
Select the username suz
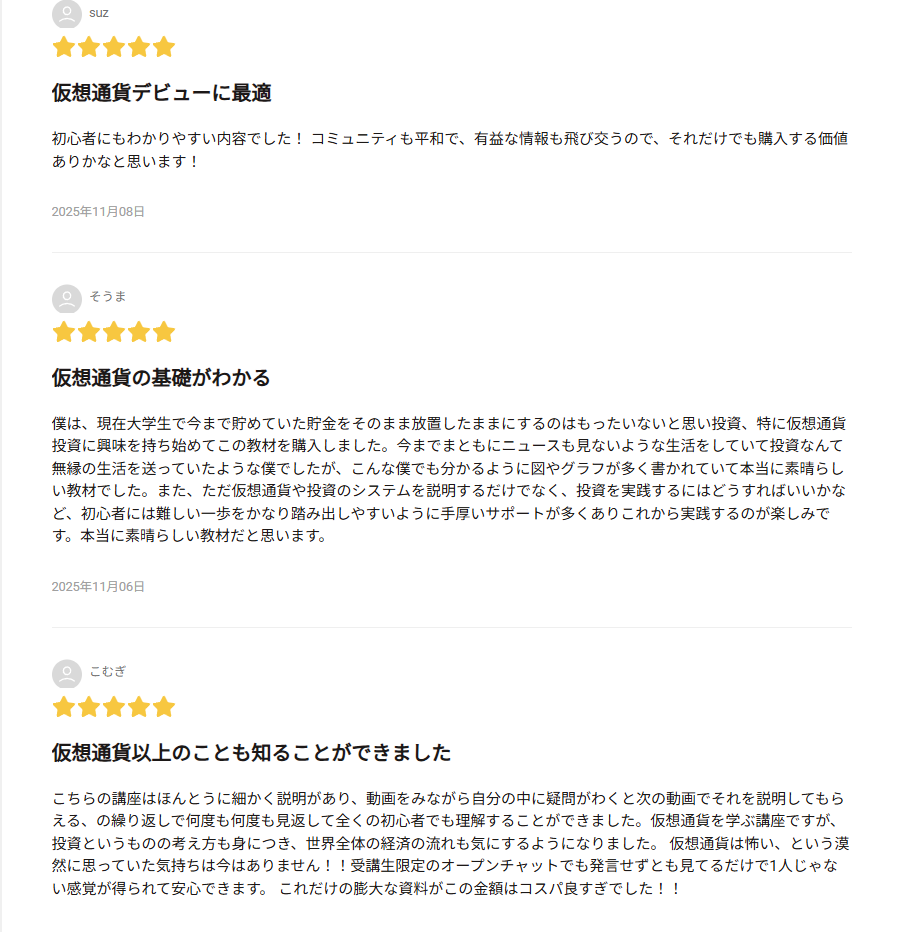point(99,13)
